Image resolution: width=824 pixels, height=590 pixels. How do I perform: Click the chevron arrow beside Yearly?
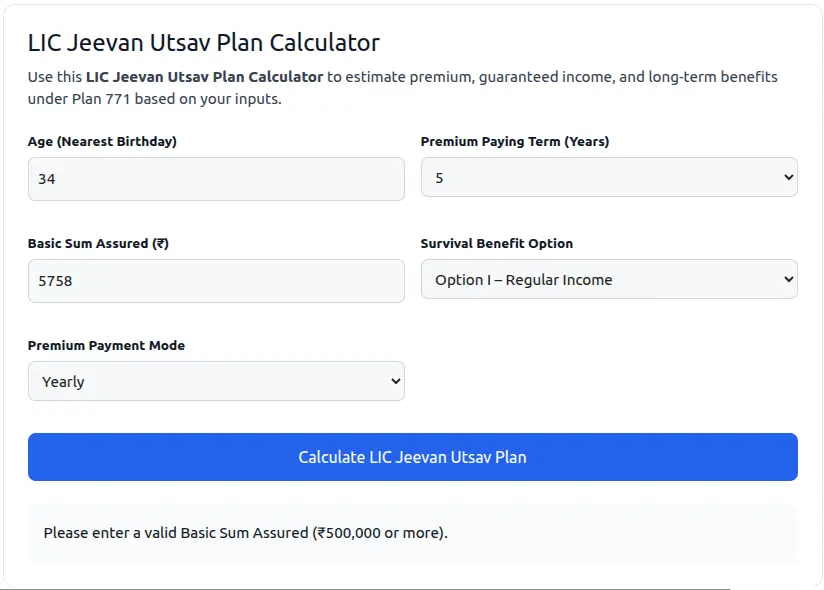point(395,381)
